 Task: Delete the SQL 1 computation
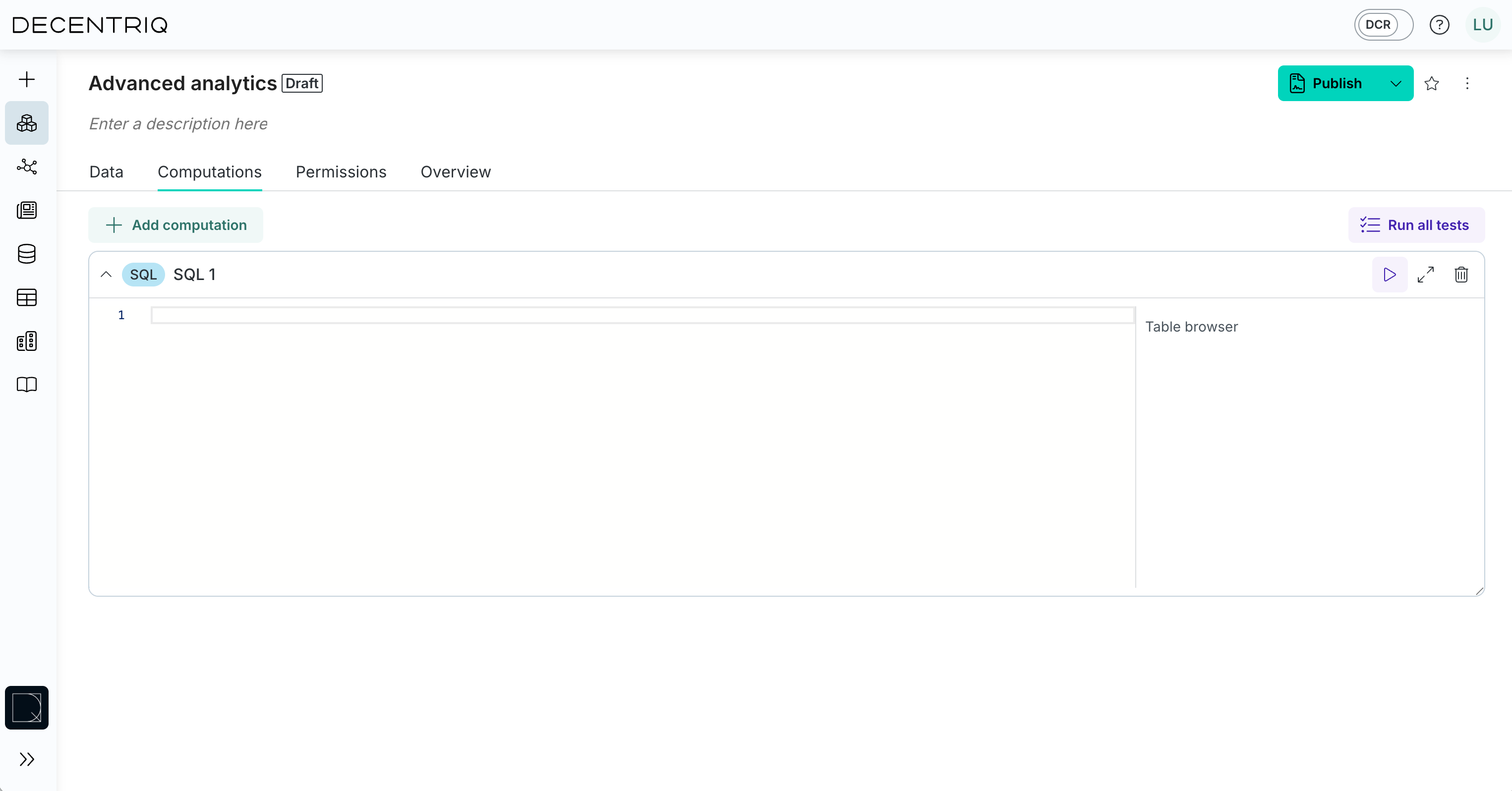pos(1461,275)
